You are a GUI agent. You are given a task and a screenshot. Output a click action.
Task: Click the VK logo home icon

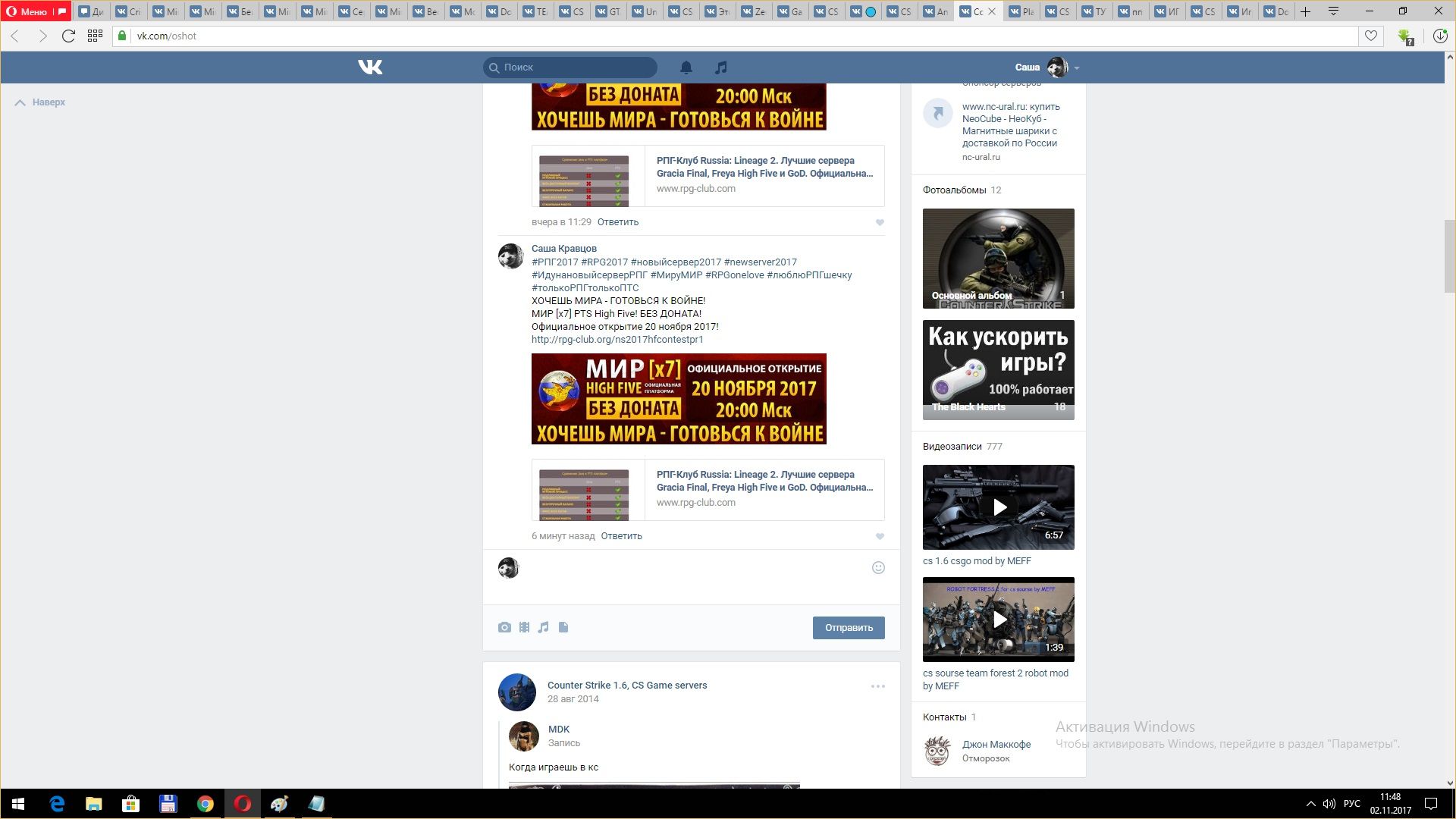tap(370, 67)
